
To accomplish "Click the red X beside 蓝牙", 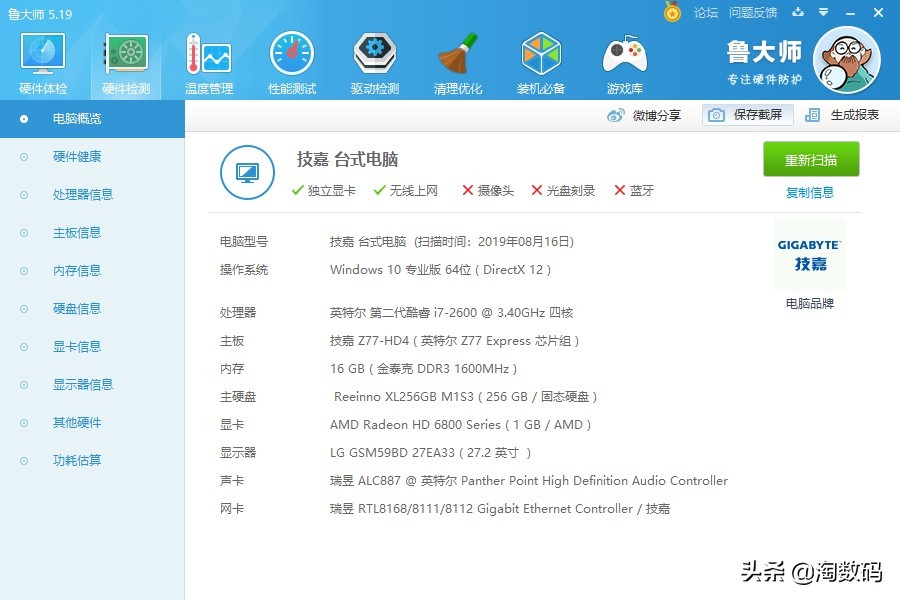I will 621,189.
